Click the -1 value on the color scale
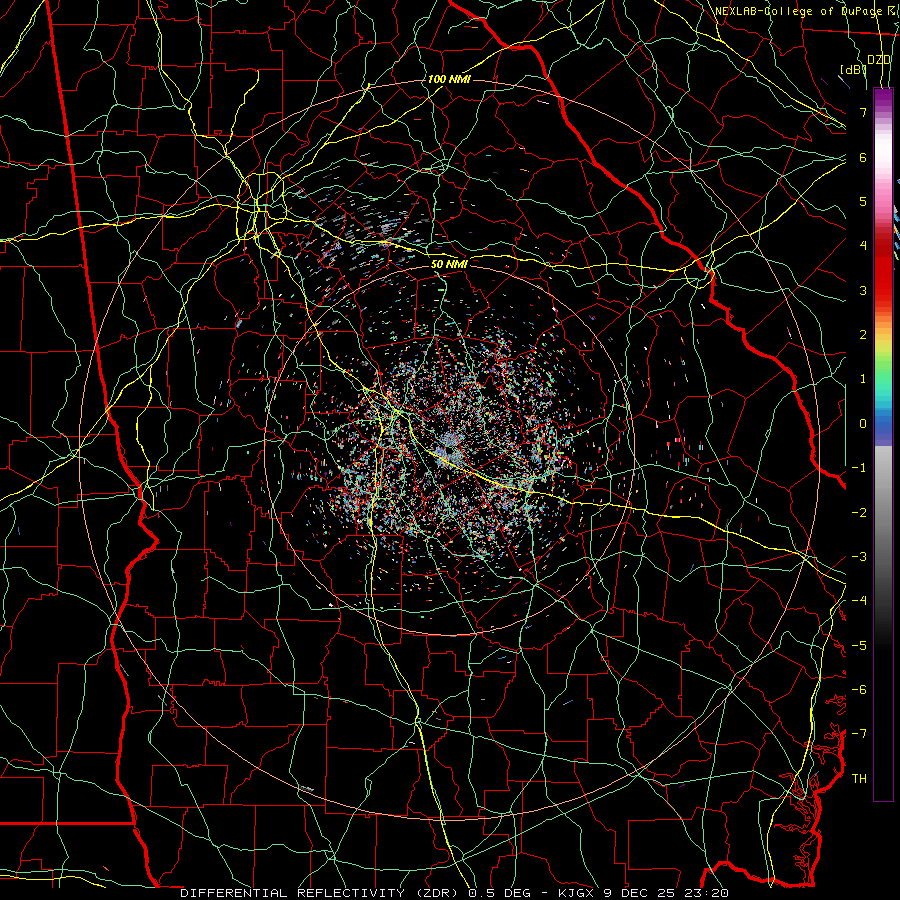Screen dimensions: 900x900 click(859, 468)
